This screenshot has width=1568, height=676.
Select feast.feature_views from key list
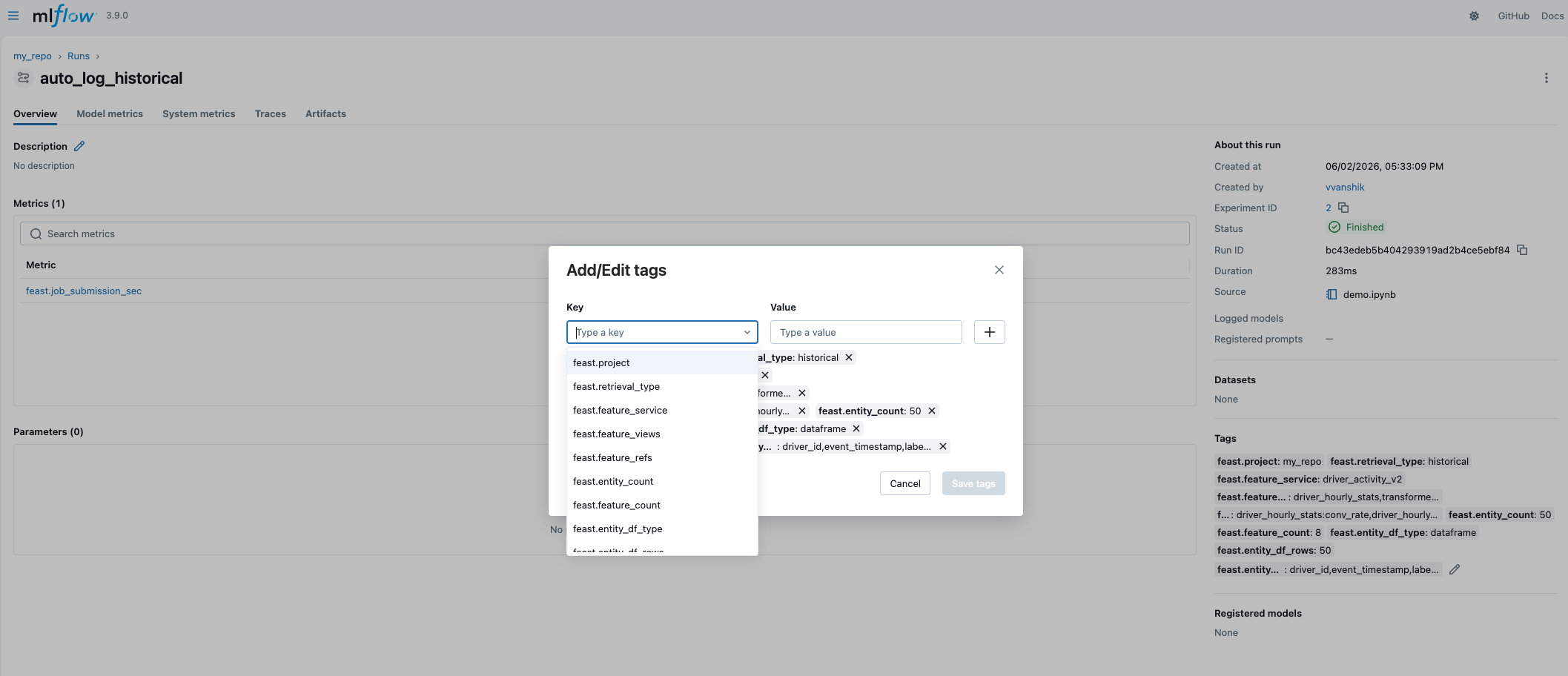tap(662, 434)
